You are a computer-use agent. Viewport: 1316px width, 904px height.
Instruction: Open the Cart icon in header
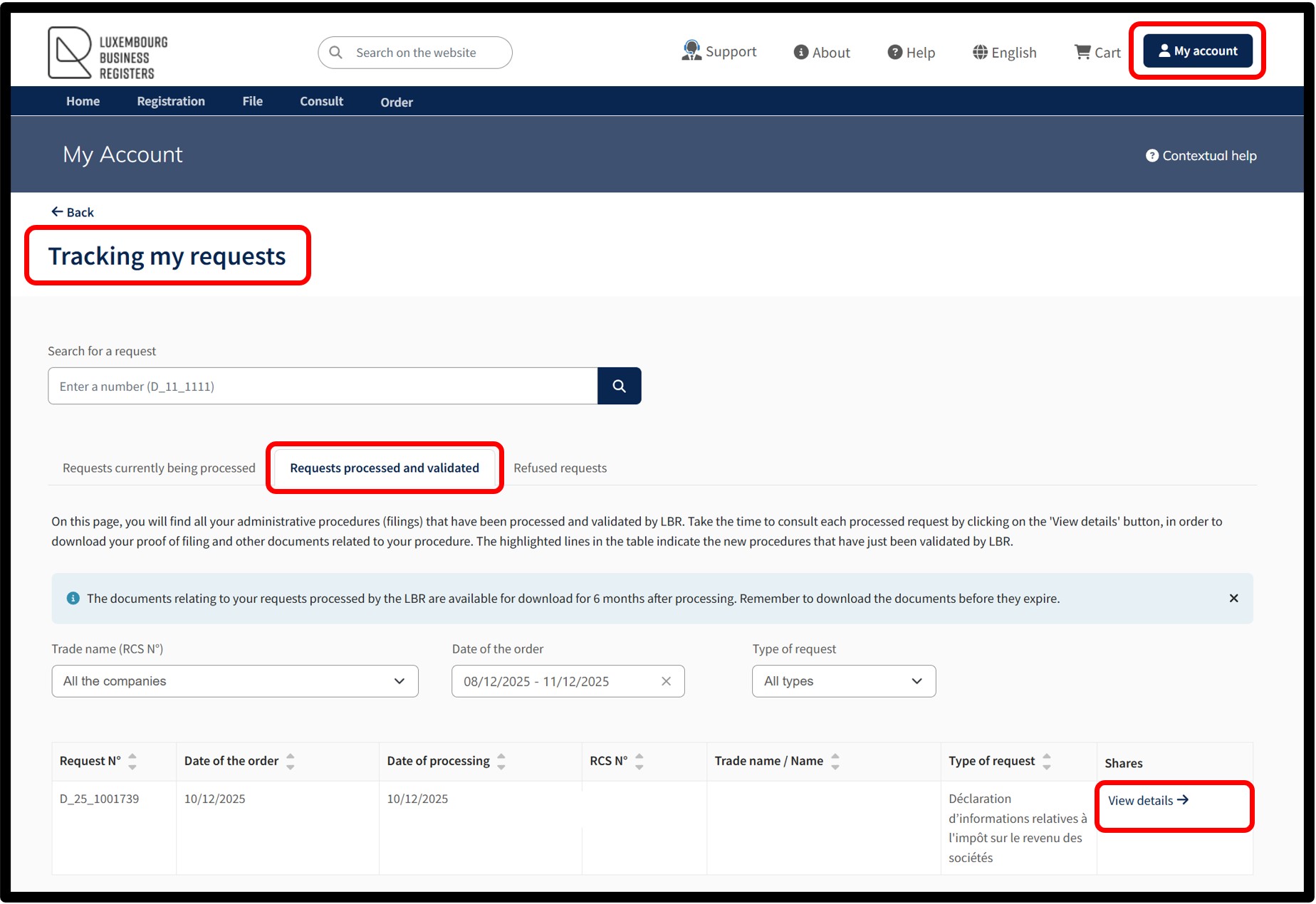pos(1082,52)
